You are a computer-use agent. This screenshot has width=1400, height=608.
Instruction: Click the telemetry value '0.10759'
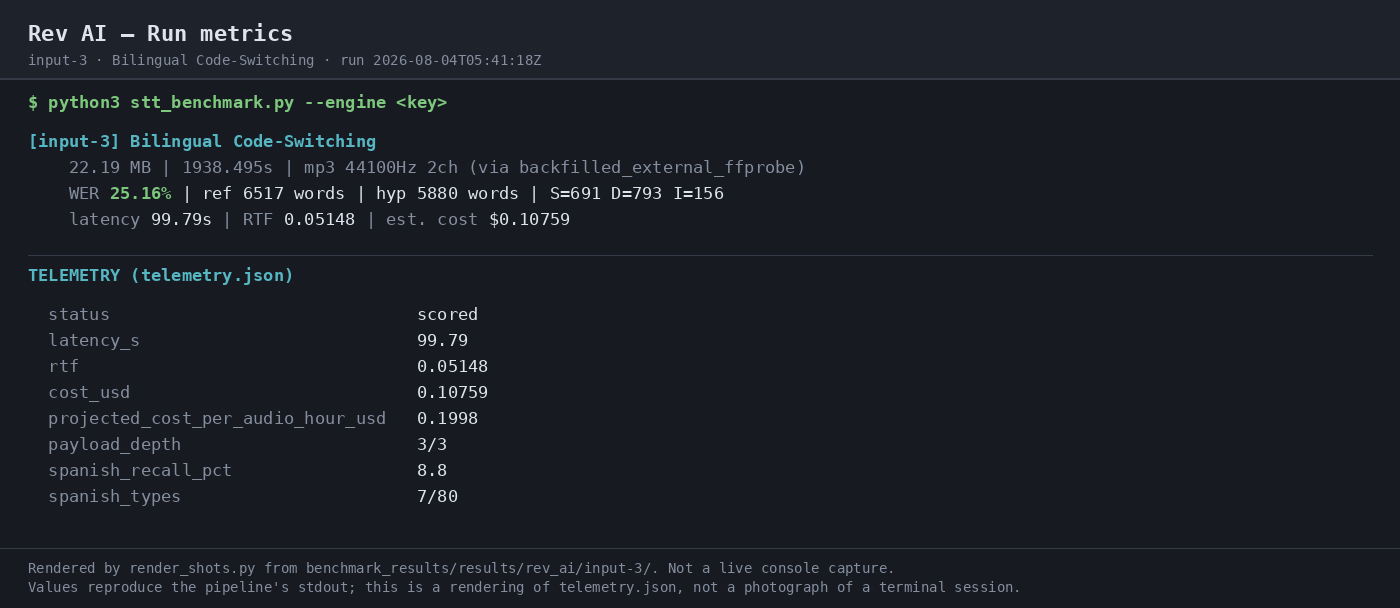pos(452,393)
